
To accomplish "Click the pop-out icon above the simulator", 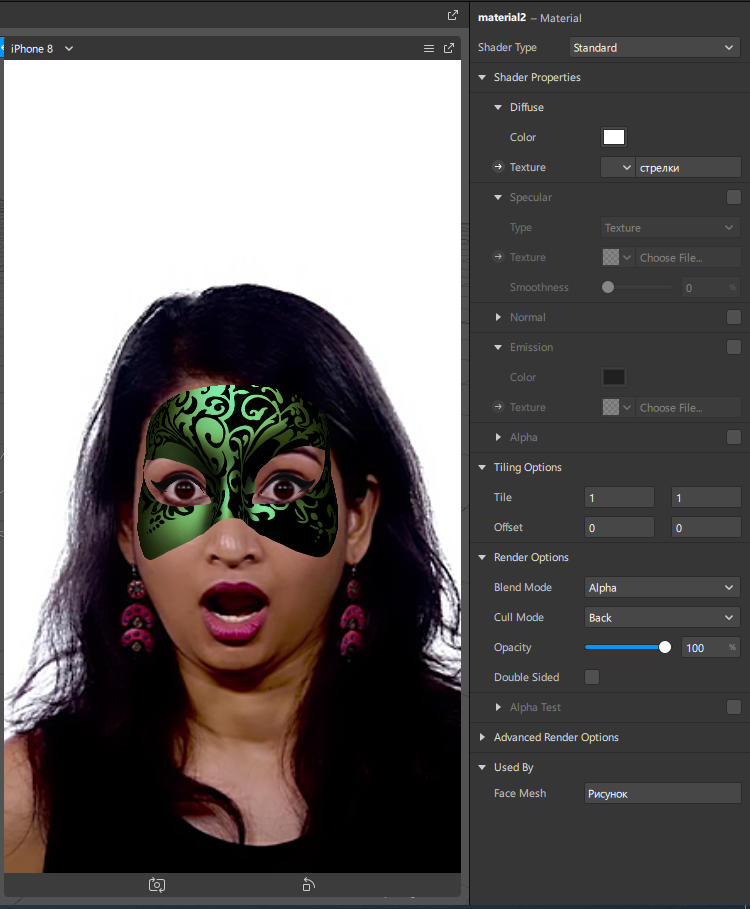I will [452, 15].
